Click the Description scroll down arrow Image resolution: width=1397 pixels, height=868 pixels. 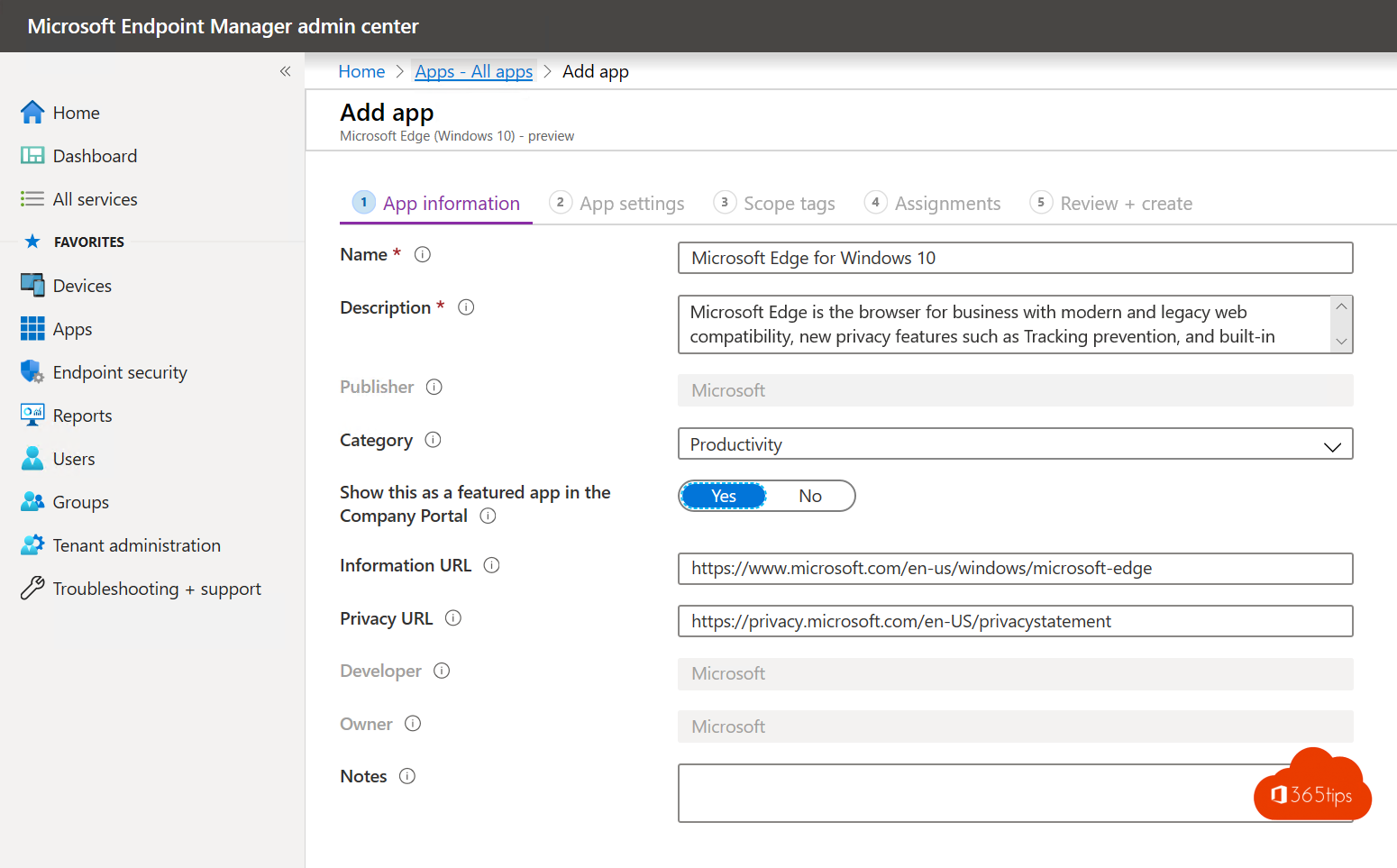coord(1341,342)
